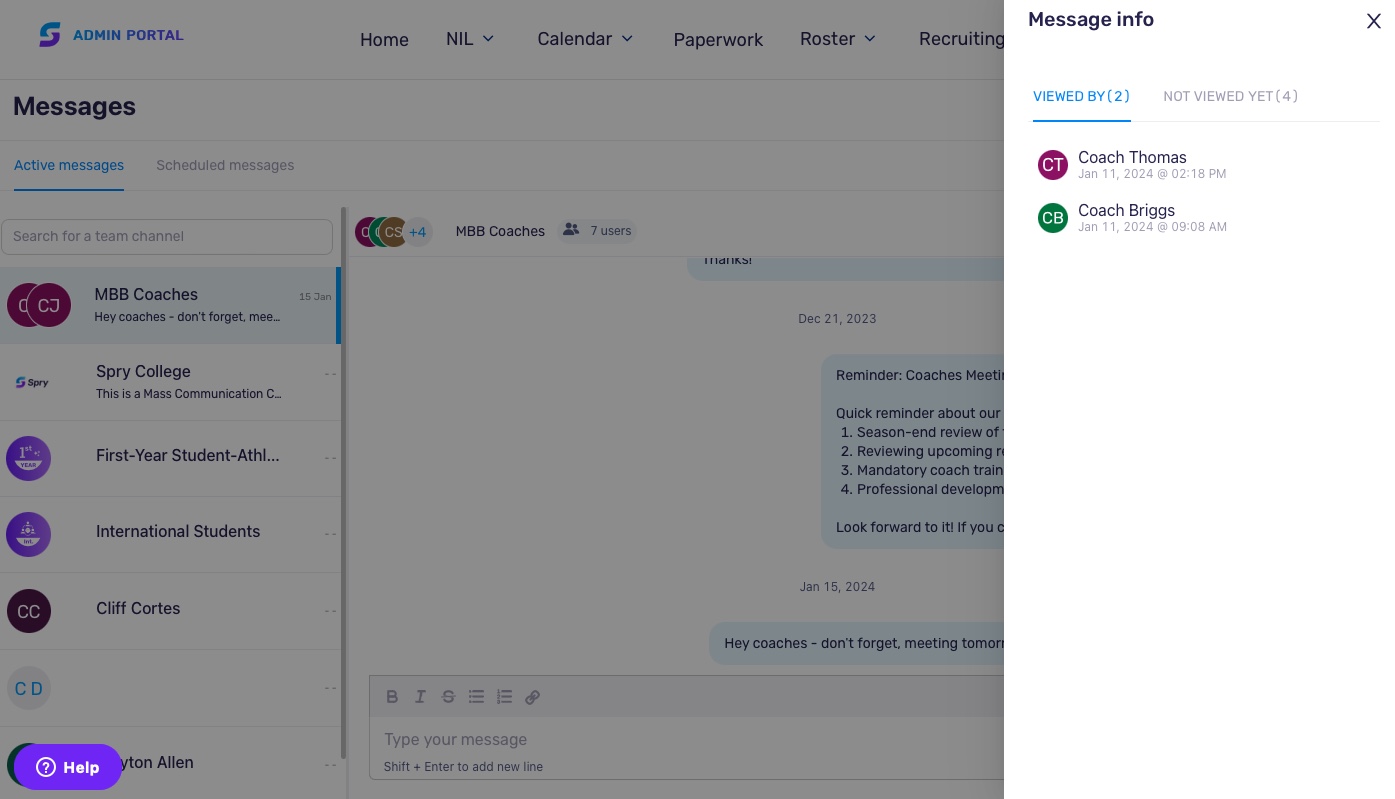
Task: Open the Paperwork page
Action: [x=718, y=39]
